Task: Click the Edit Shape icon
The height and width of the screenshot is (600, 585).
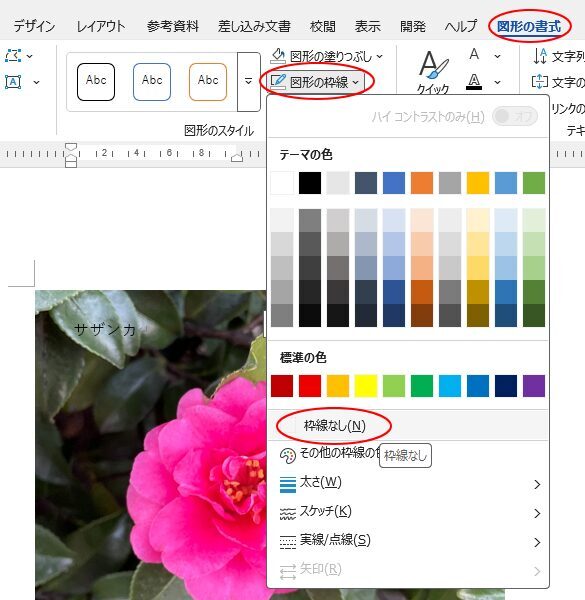Action: (x=13, y=55)
